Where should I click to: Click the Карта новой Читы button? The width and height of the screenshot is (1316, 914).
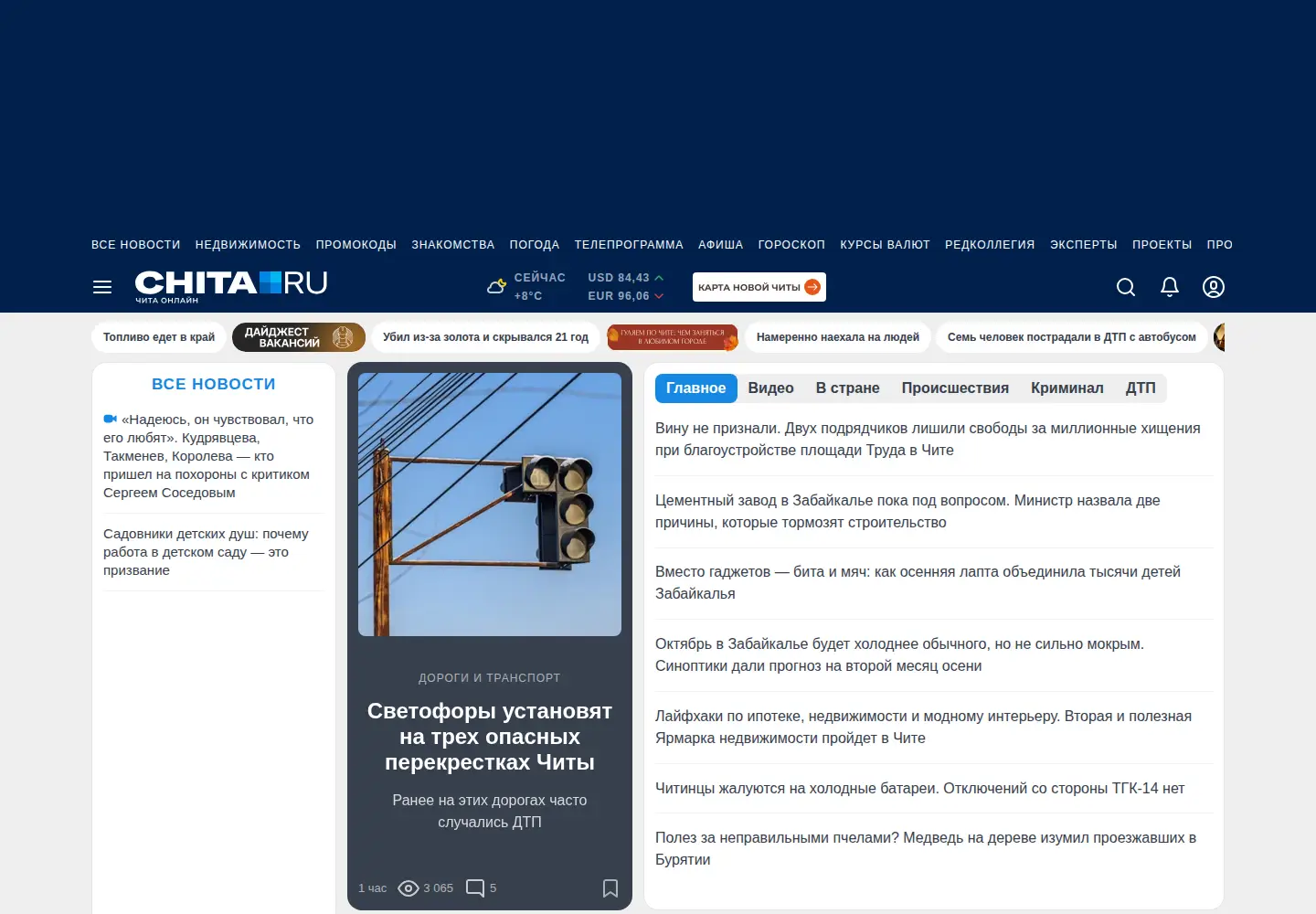[759, 287]
